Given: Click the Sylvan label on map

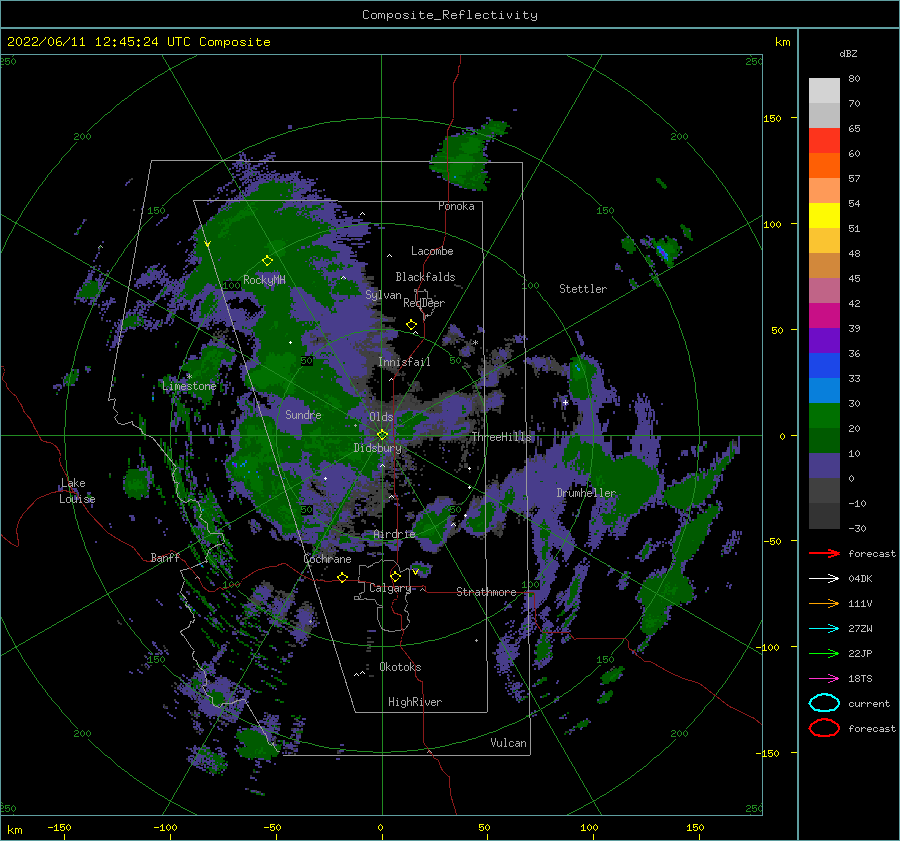Looking at the screenshot, I should coord(383,295).
